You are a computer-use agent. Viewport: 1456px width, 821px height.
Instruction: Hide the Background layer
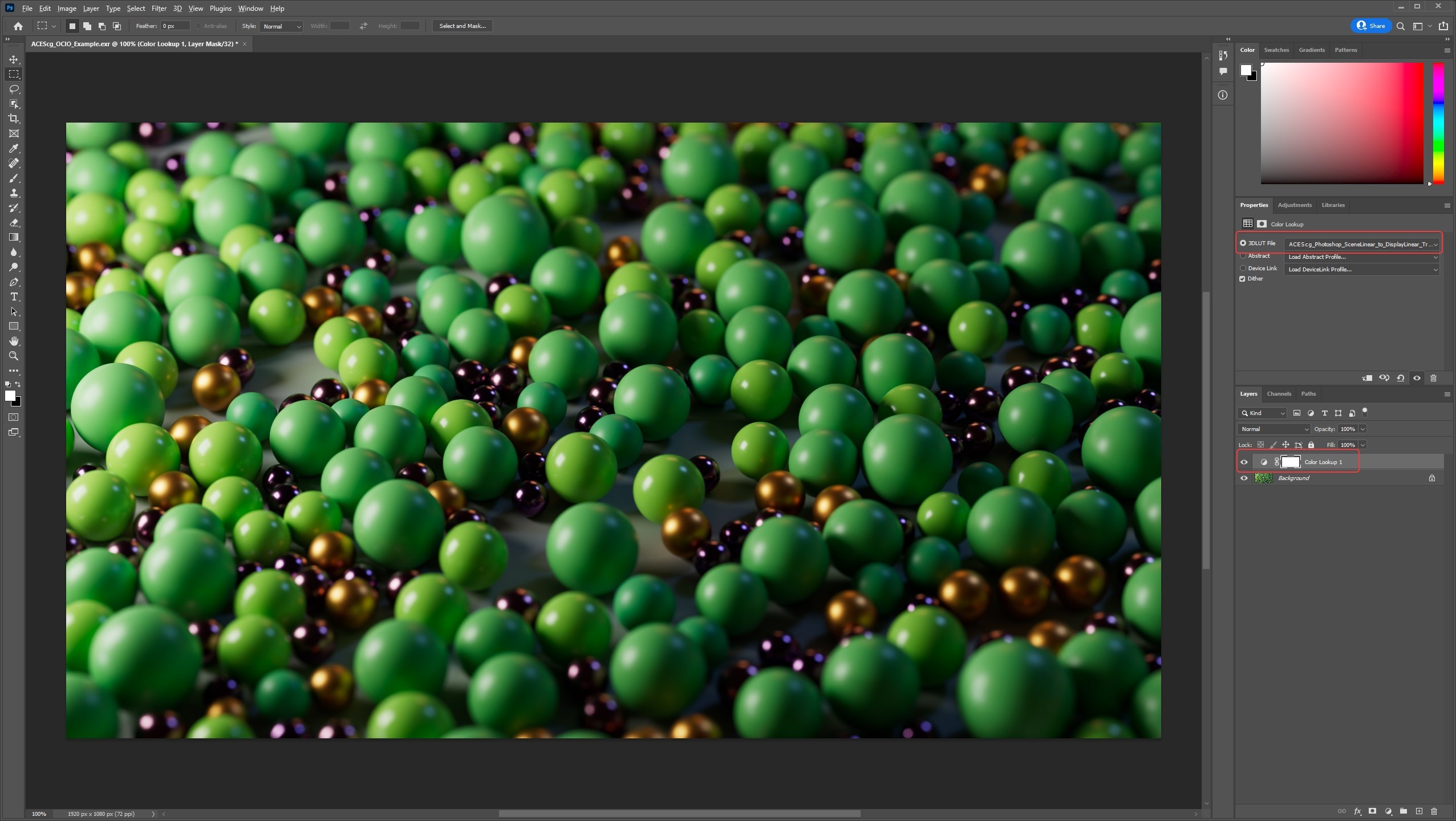tap(1244, 478)
